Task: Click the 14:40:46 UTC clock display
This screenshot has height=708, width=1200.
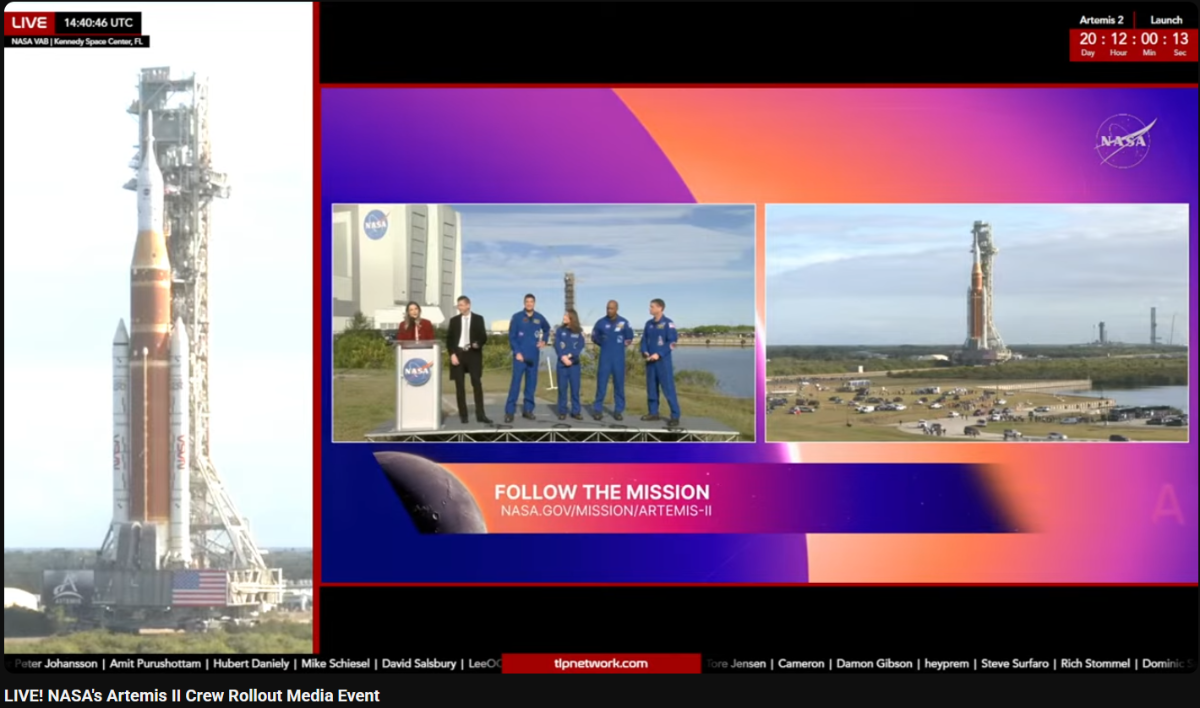Action: point(98,22)
